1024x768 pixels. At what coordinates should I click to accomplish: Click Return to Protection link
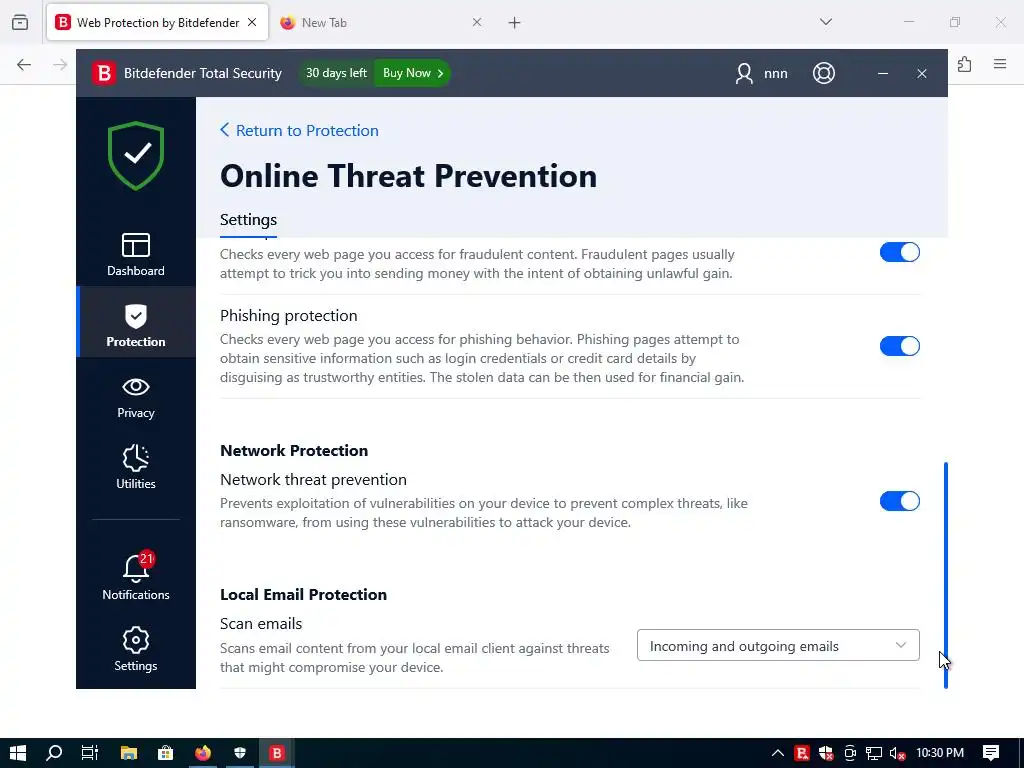click(x=299, y=131)
